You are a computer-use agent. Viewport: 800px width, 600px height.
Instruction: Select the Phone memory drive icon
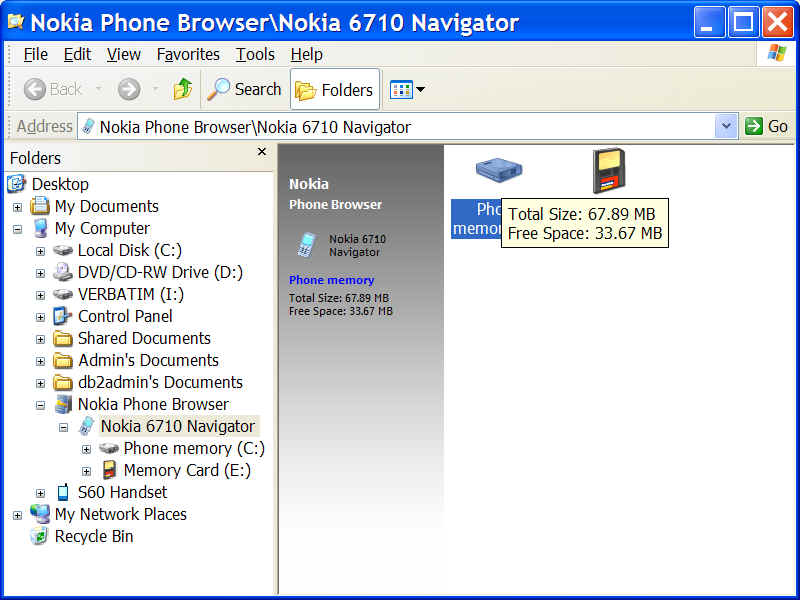[x=499, y=171]
